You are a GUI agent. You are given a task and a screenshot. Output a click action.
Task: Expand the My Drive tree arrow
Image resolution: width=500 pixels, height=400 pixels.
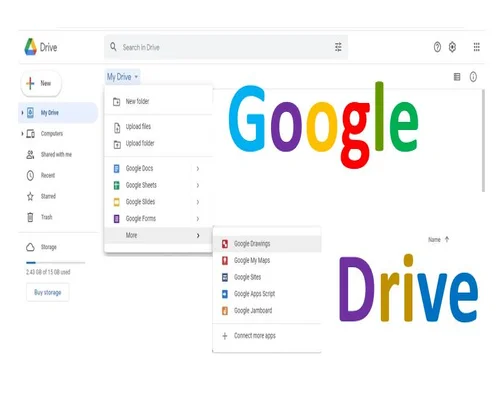22,113
